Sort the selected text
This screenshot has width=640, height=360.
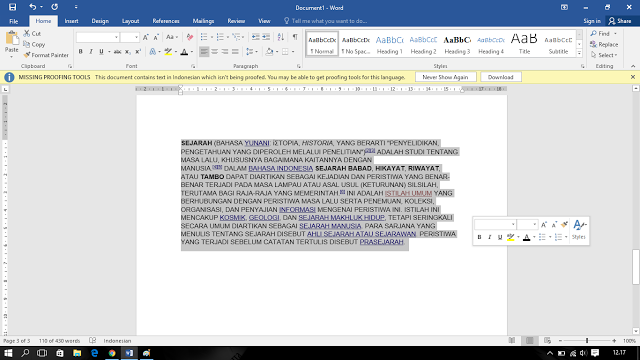pos(281,37)
